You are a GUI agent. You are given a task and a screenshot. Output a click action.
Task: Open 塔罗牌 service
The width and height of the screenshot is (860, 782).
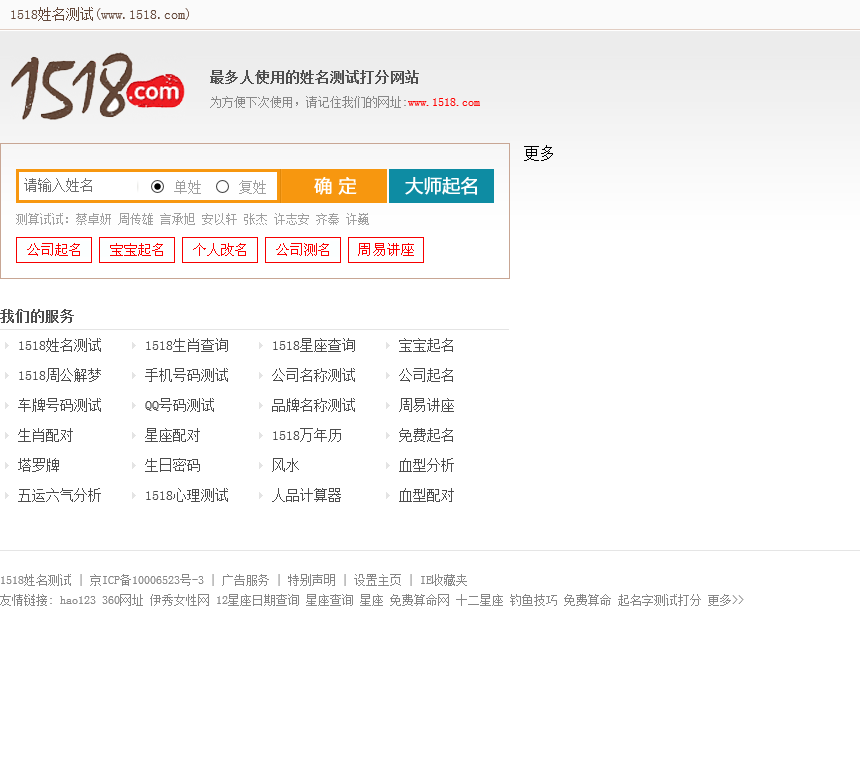pyautogui.click(x=38, y=466)
